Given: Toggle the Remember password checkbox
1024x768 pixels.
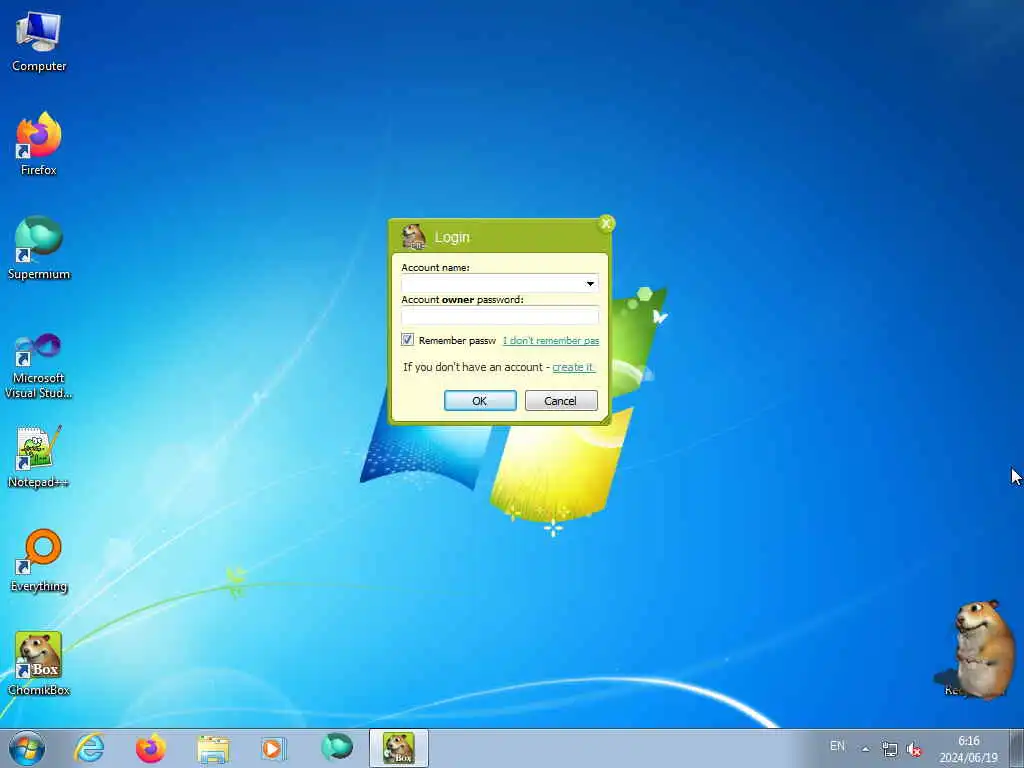Looking at the screenshot, I should pos(408,340).
